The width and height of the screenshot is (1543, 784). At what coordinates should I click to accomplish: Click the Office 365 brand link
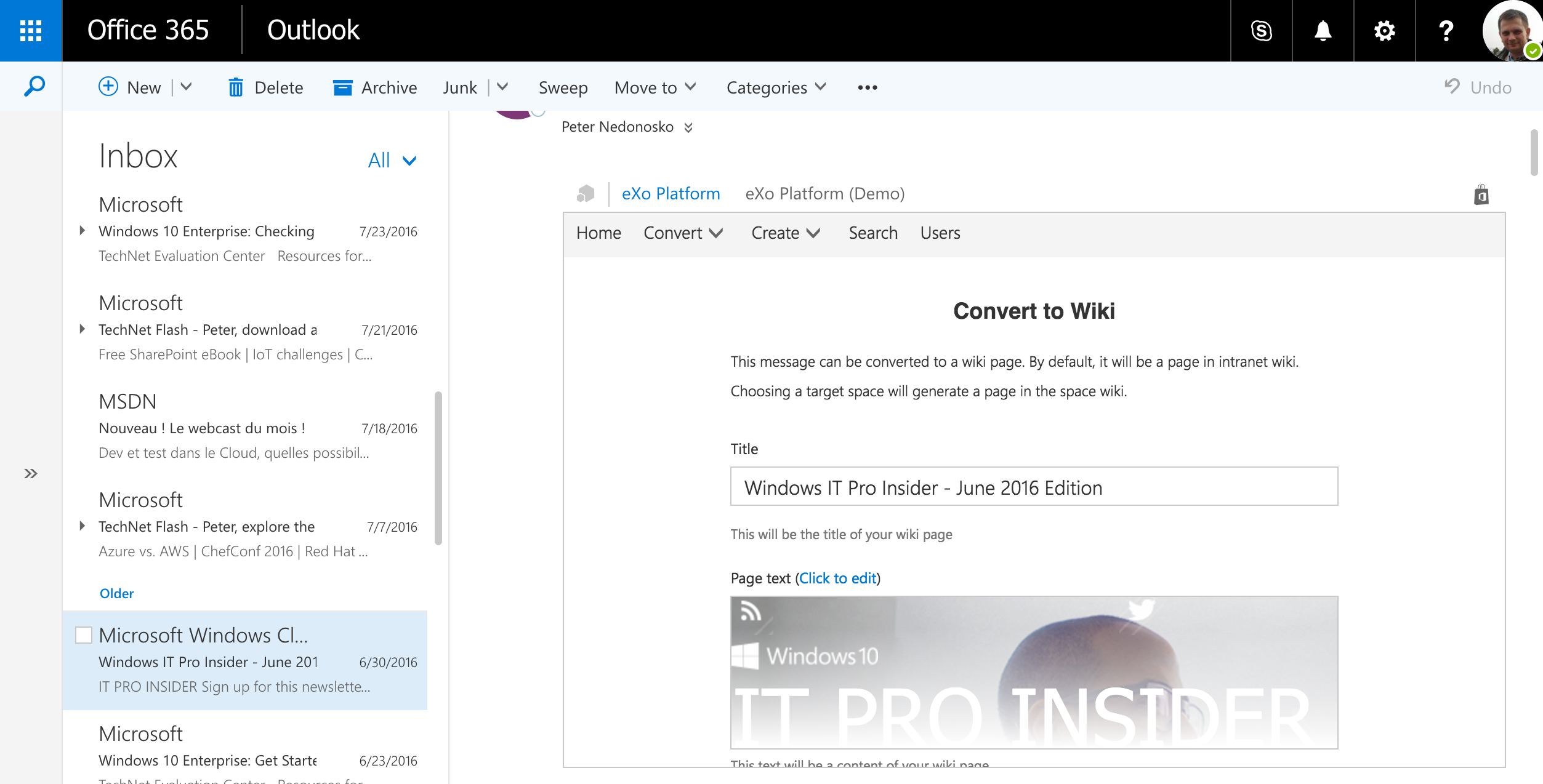(148, 30)
